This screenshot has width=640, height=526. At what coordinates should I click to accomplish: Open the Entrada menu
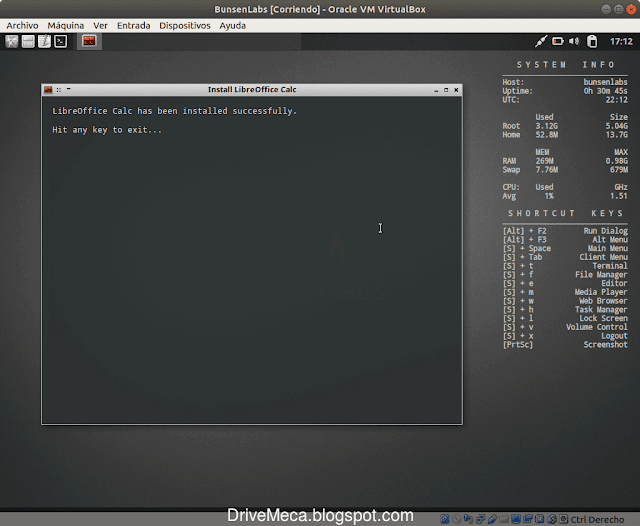click(x=133, y=25)
